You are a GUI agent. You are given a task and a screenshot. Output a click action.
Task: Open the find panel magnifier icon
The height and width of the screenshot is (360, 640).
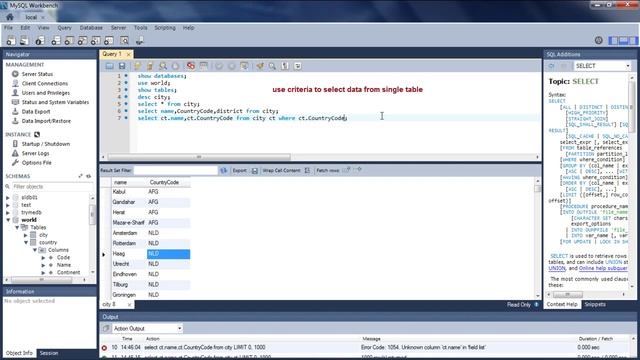coord(272,66)
